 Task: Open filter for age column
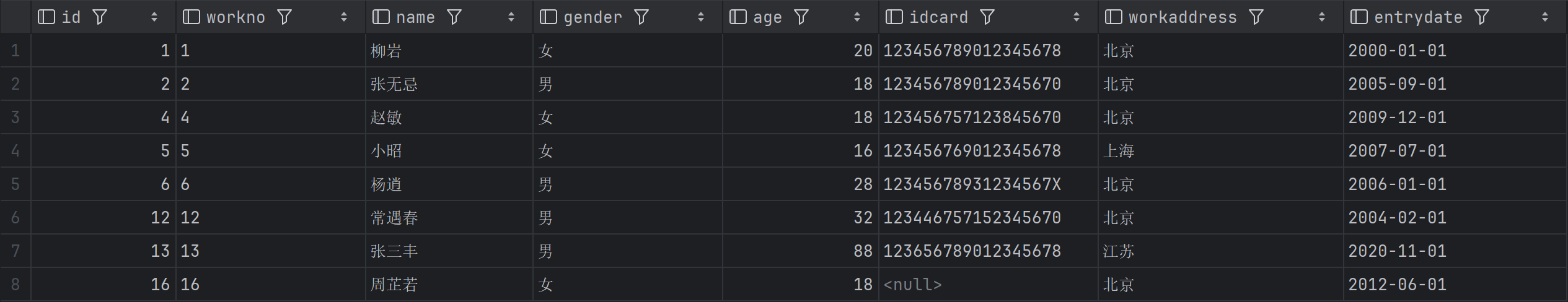(801, 17)
